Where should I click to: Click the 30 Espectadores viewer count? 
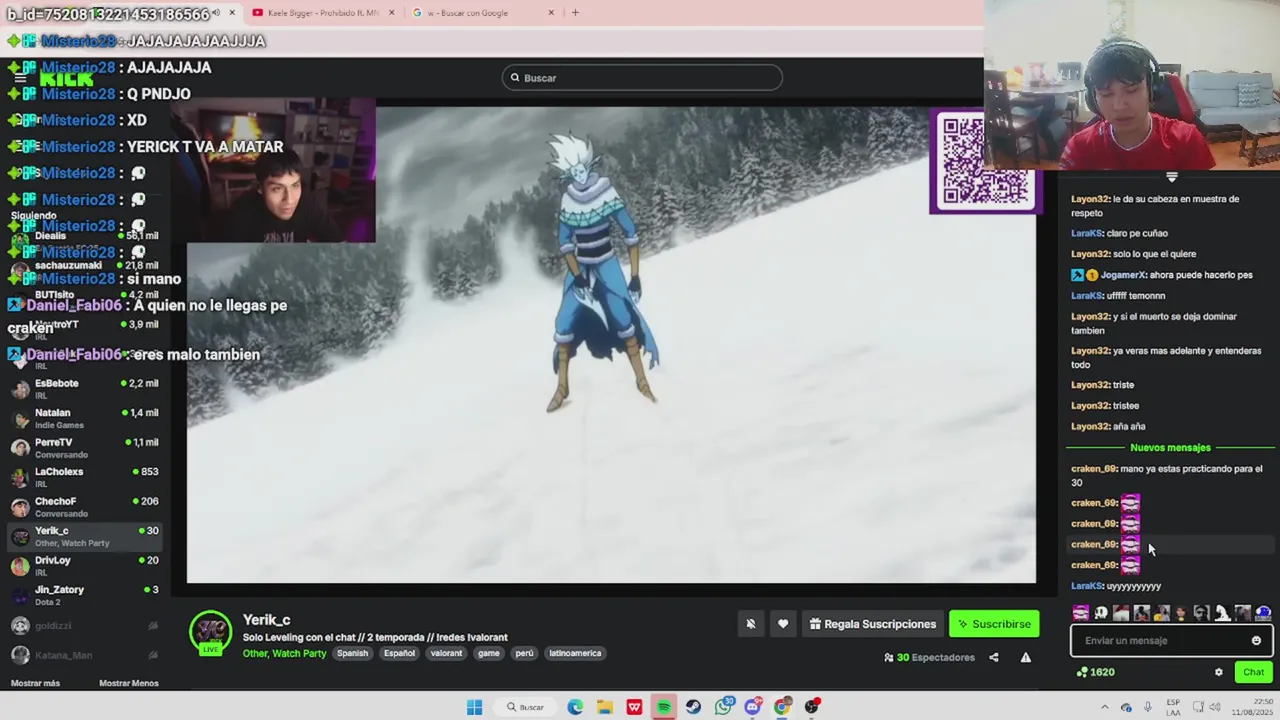point(929,657)
